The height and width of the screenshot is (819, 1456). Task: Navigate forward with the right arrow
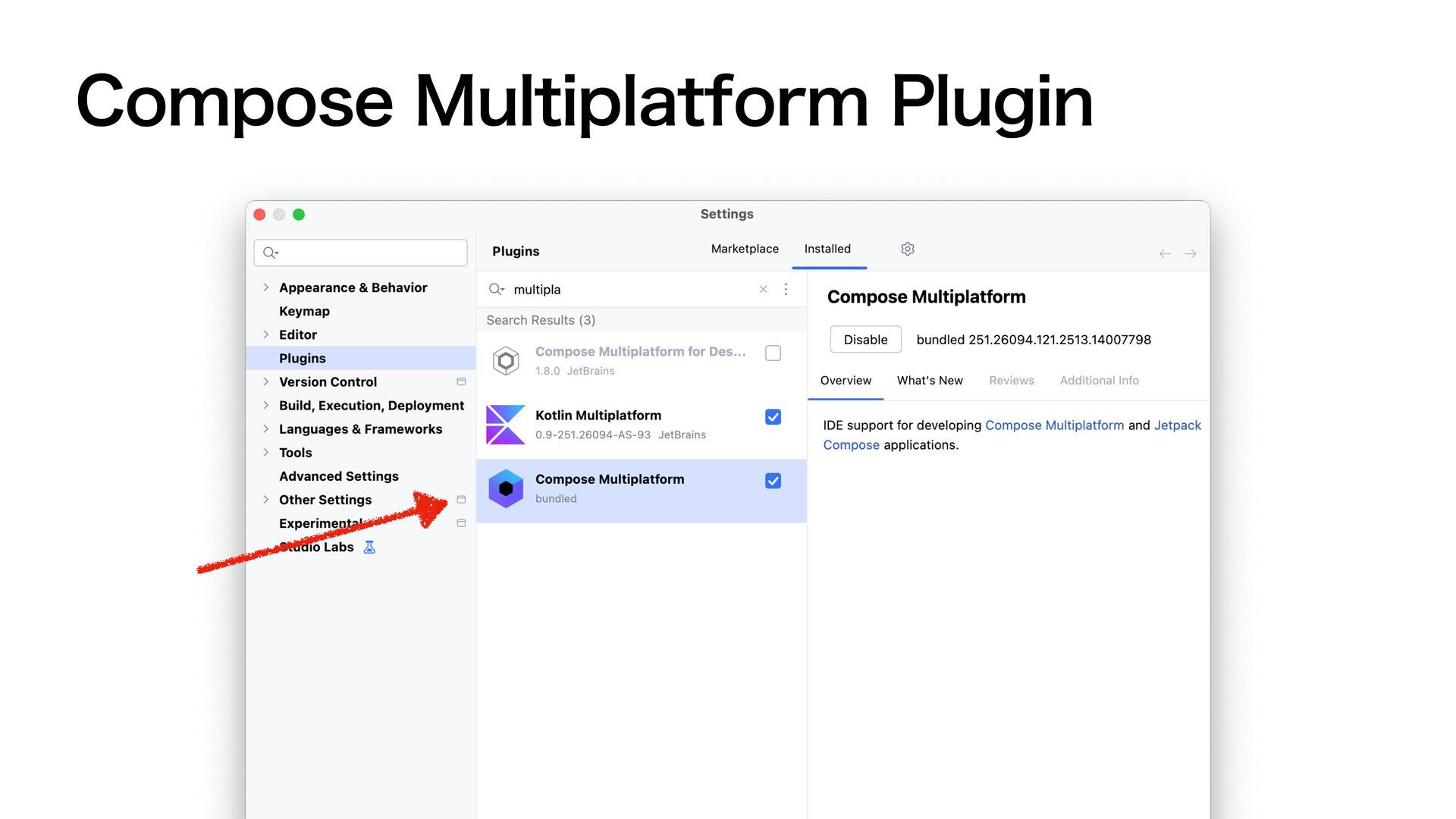pyautogui.click(x=1191, y=253)
